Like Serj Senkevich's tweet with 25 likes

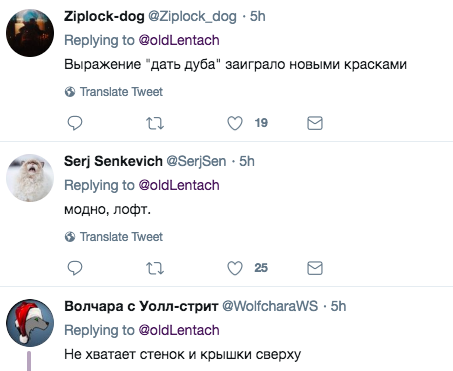click(235, 268)
